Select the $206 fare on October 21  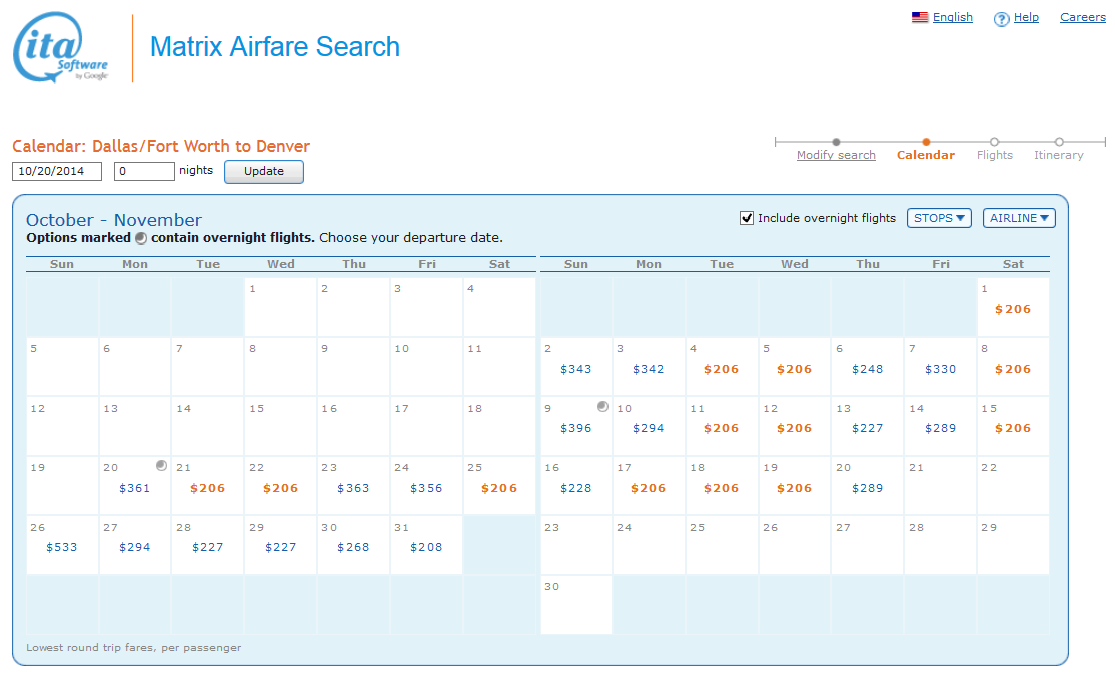pyautogui.click(x=207, y=488)
